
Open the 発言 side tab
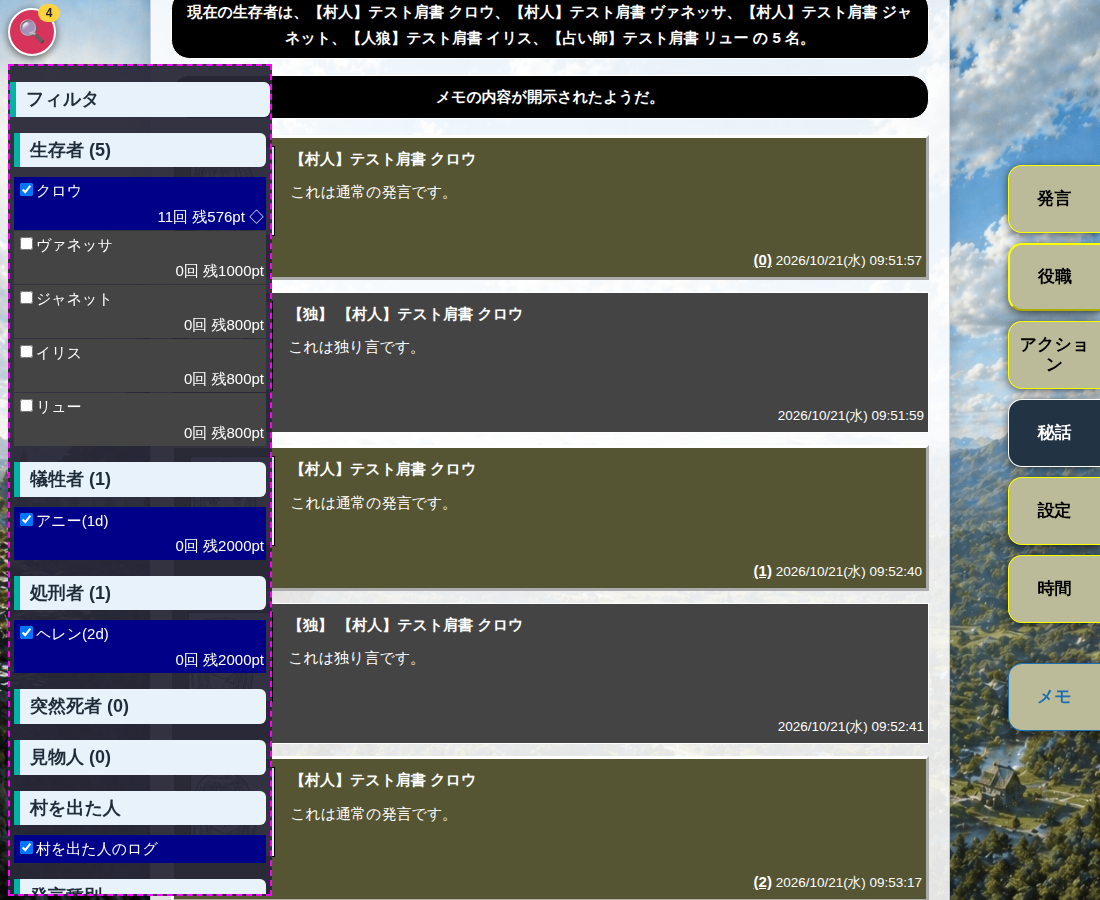1054,199
